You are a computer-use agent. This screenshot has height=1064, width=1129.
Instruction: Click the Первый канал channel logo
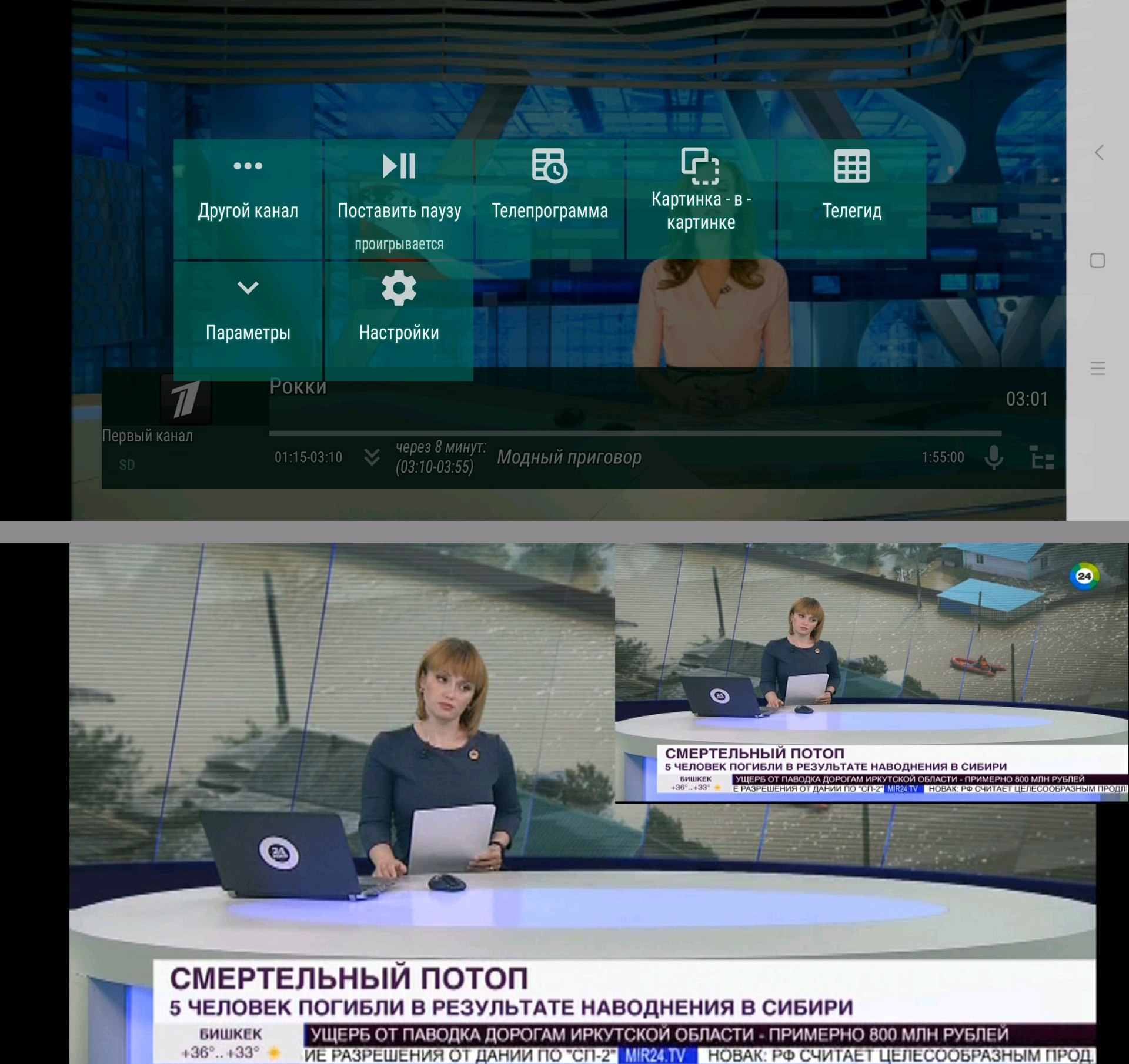(x=185, y=400)
